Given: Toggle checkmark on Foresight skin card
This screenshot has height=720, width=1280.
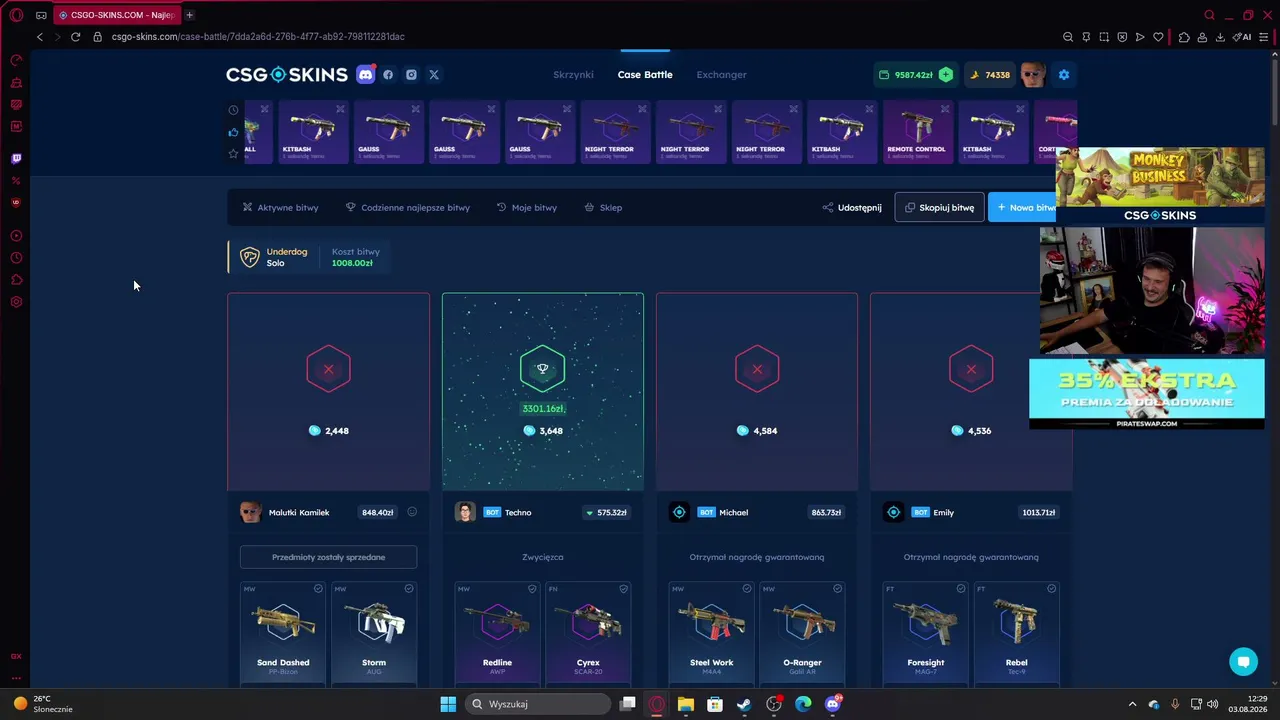Looking at the screenshot, I should pos(961,589).
